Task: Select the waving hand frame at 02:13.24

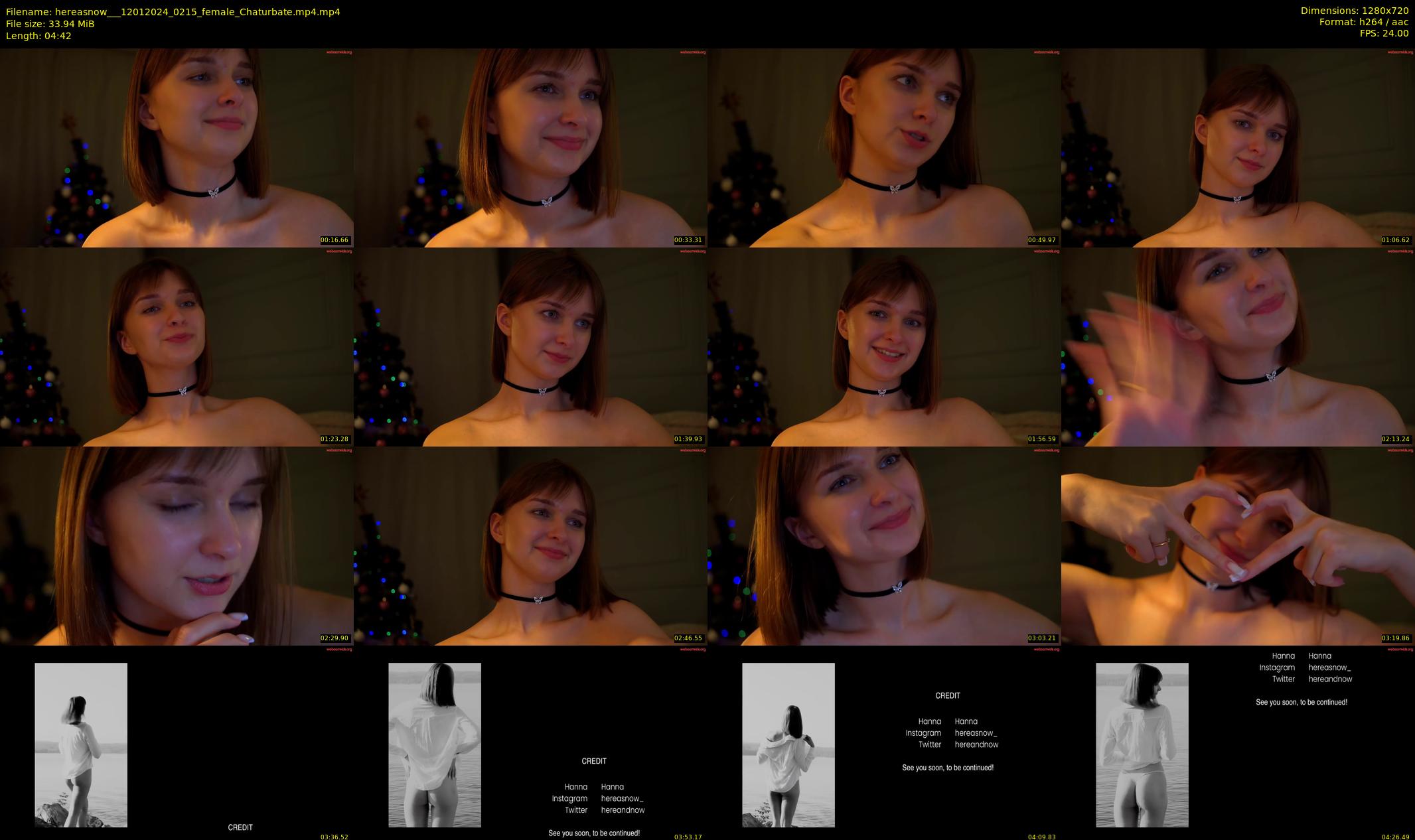Action: coord(1238,346)
